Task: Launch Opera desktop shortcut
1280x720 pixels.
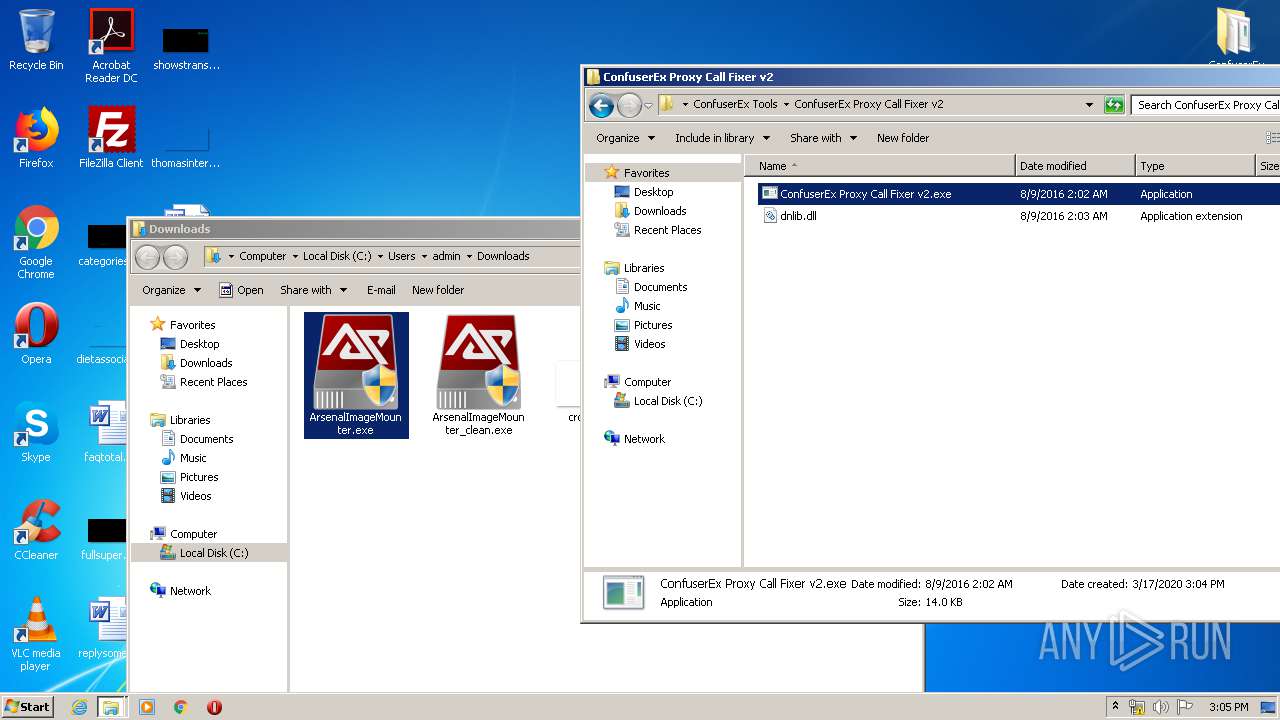Action: (x=36, y=334)
